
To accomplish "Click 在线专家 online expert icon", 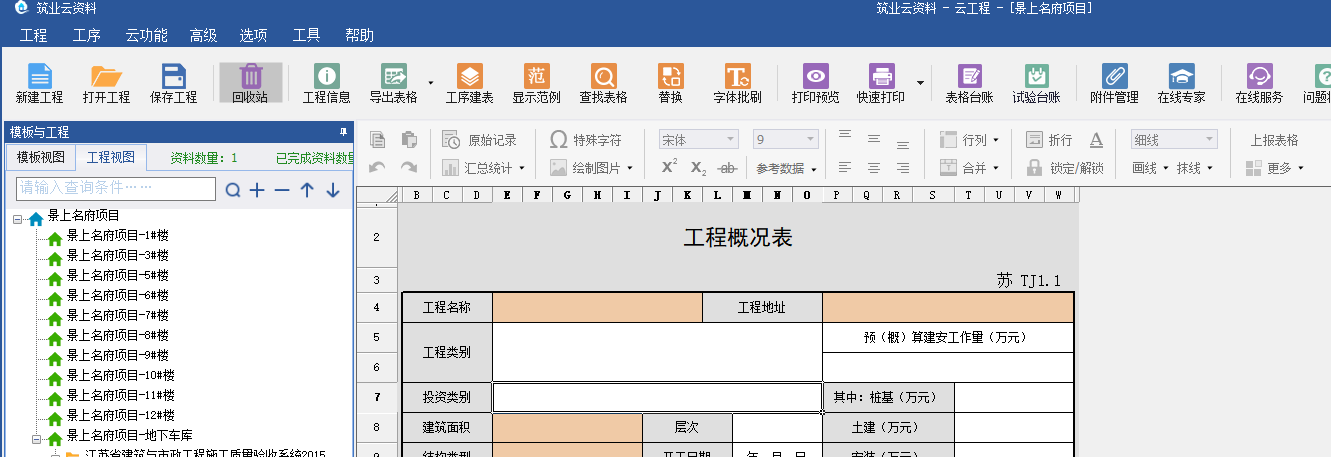I will [1182, 84].
